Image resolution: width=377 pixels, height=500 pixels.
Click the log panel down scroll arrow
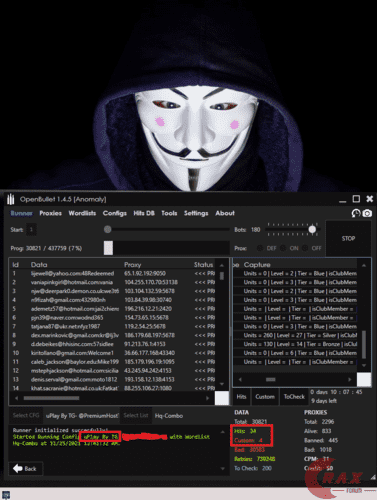tap(223, 469)
